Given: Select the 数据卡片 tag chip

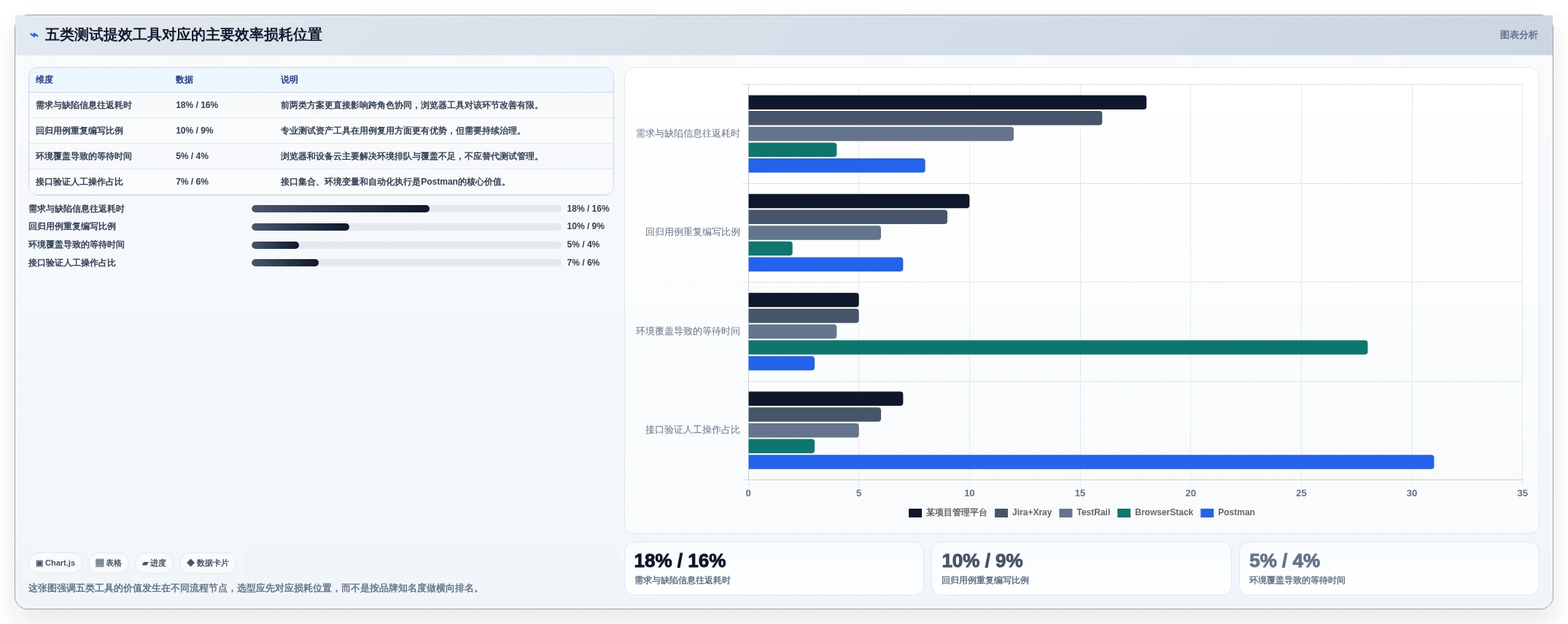Looking at the screenshot, I should tap(208, 563).
